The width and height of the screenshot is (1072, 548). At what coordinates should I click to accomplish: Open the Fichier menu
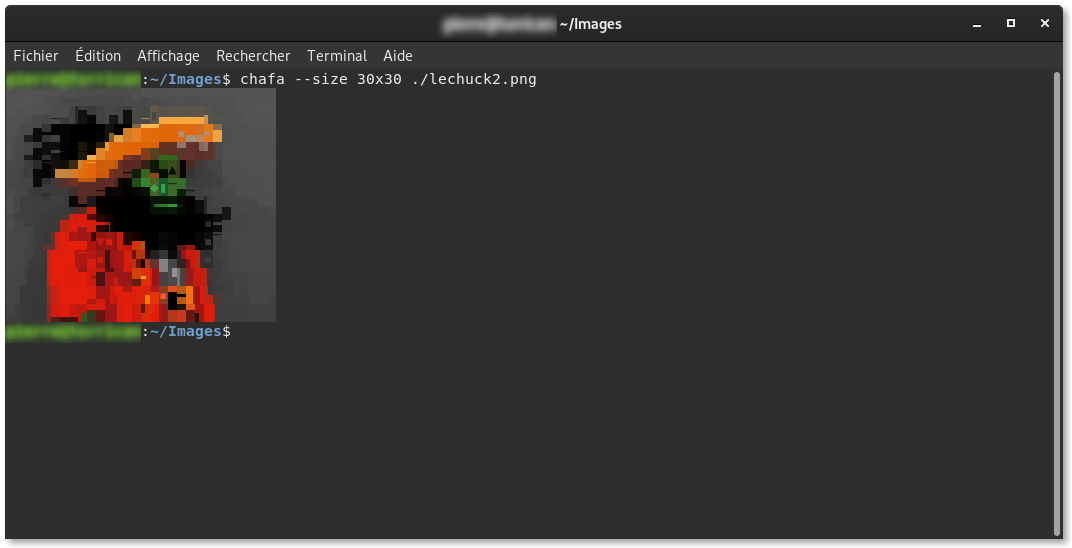click(x=36, y=56)
